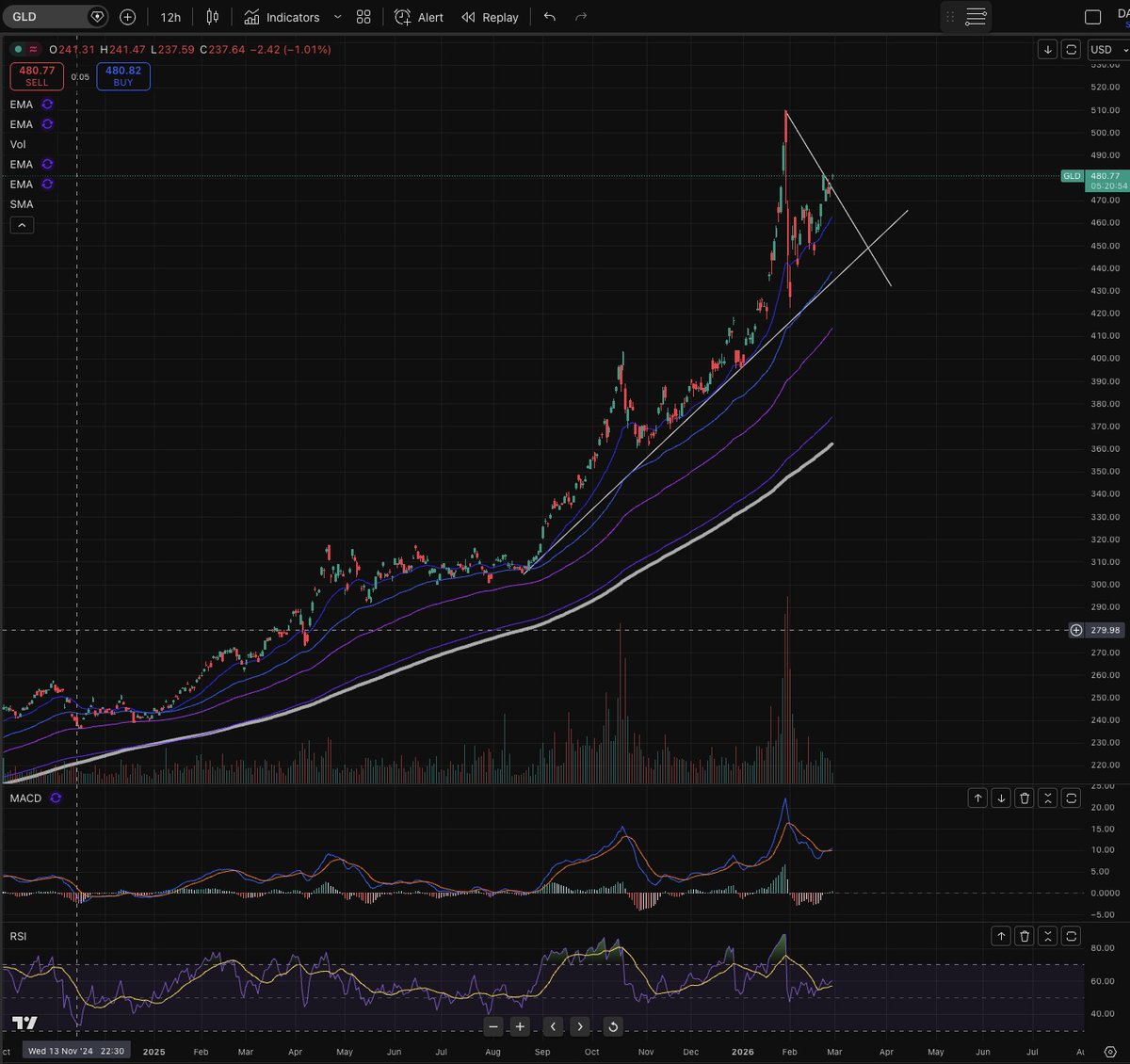Image resolution: width=1130 pixels, height=1064 pixels.
Task: Undo the last chart action
Action: [549, 16]
